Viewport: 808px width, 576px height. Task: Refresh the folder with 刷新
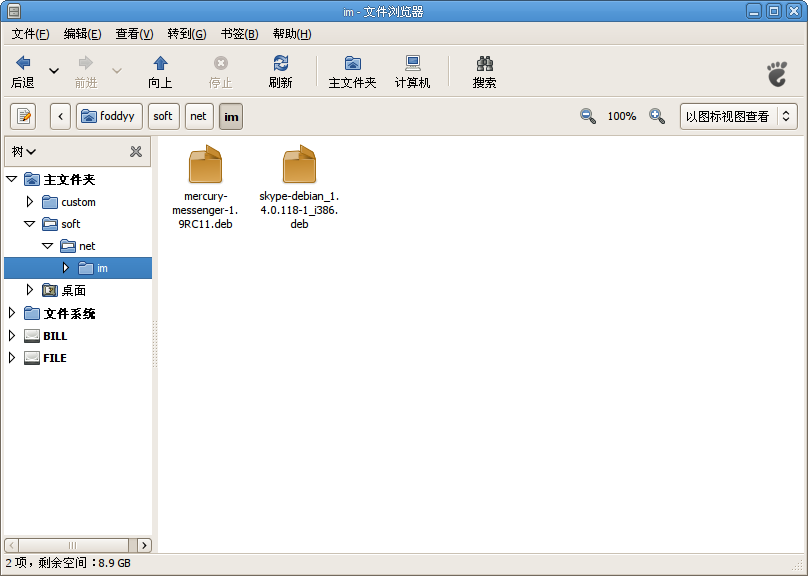[280, 71]
